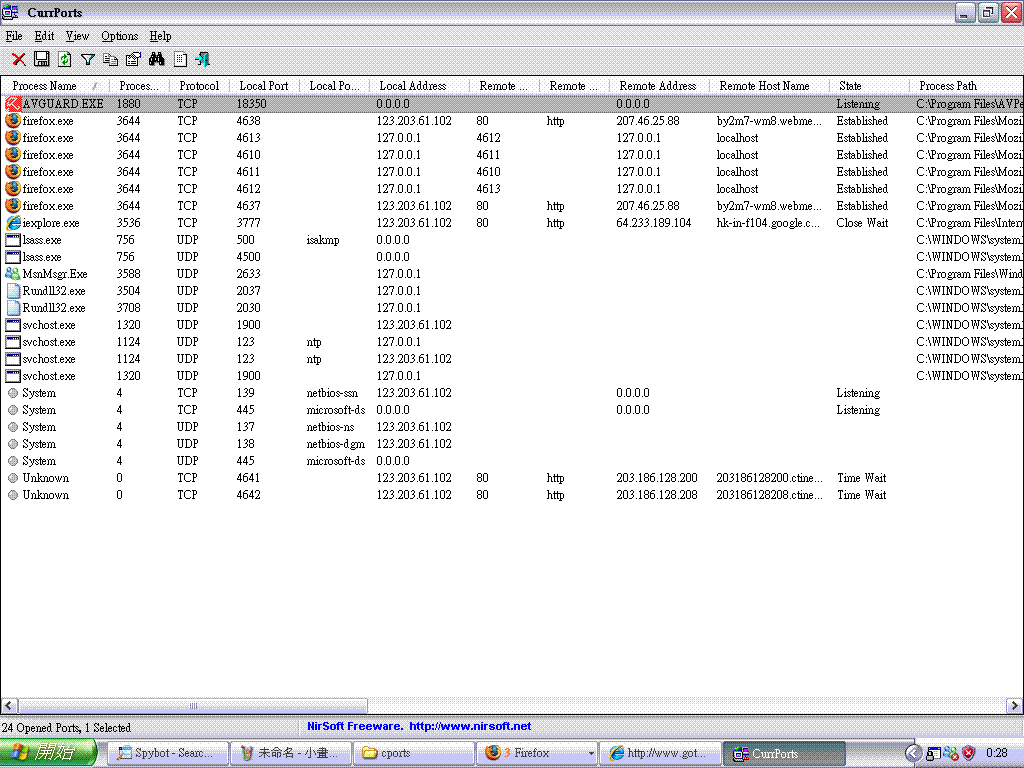Click the AVGUARD.EXE row icon
Viewport: 1024px width, 768px height.
[12, 104]
